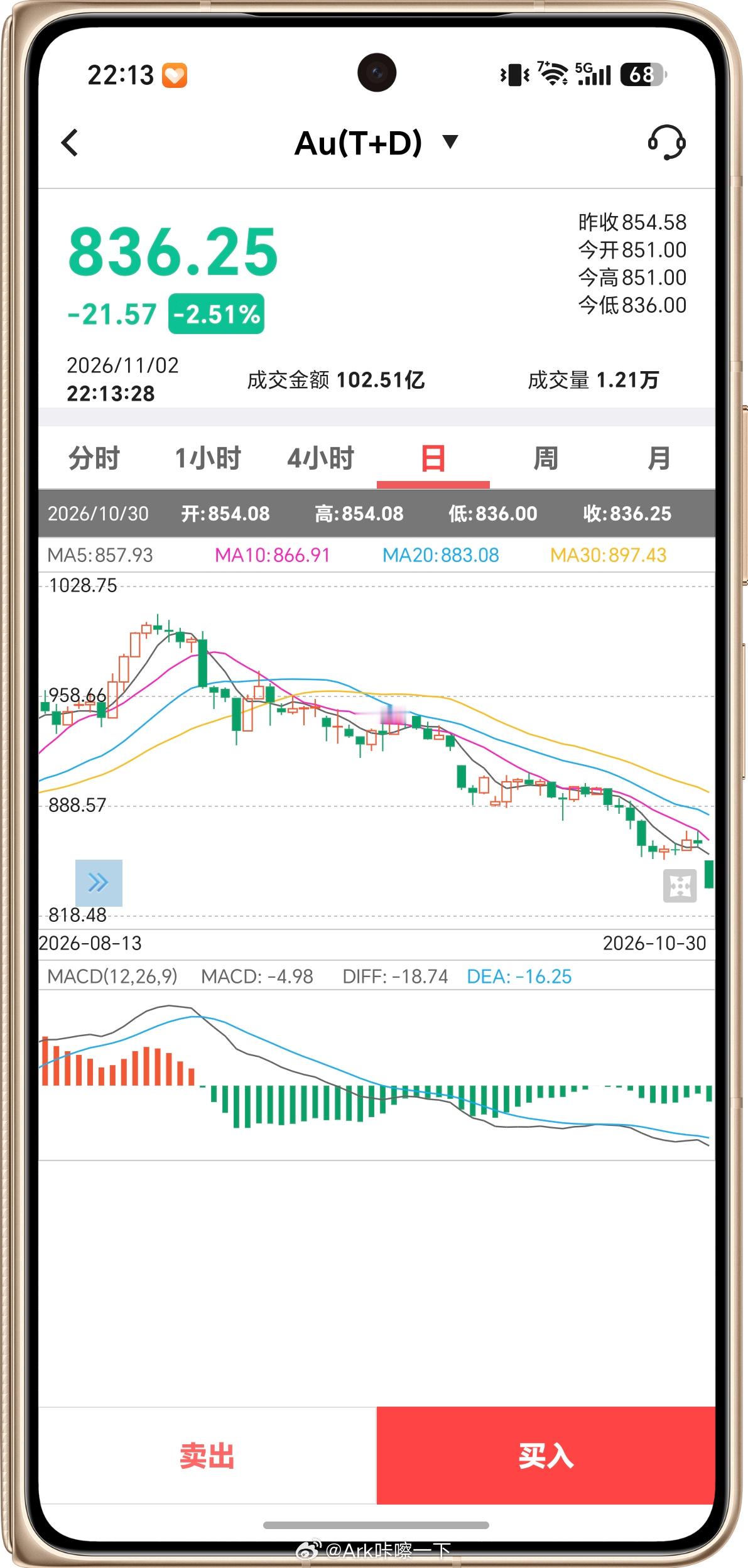Tap the -21.57 price change value

(x=112, y=314)
